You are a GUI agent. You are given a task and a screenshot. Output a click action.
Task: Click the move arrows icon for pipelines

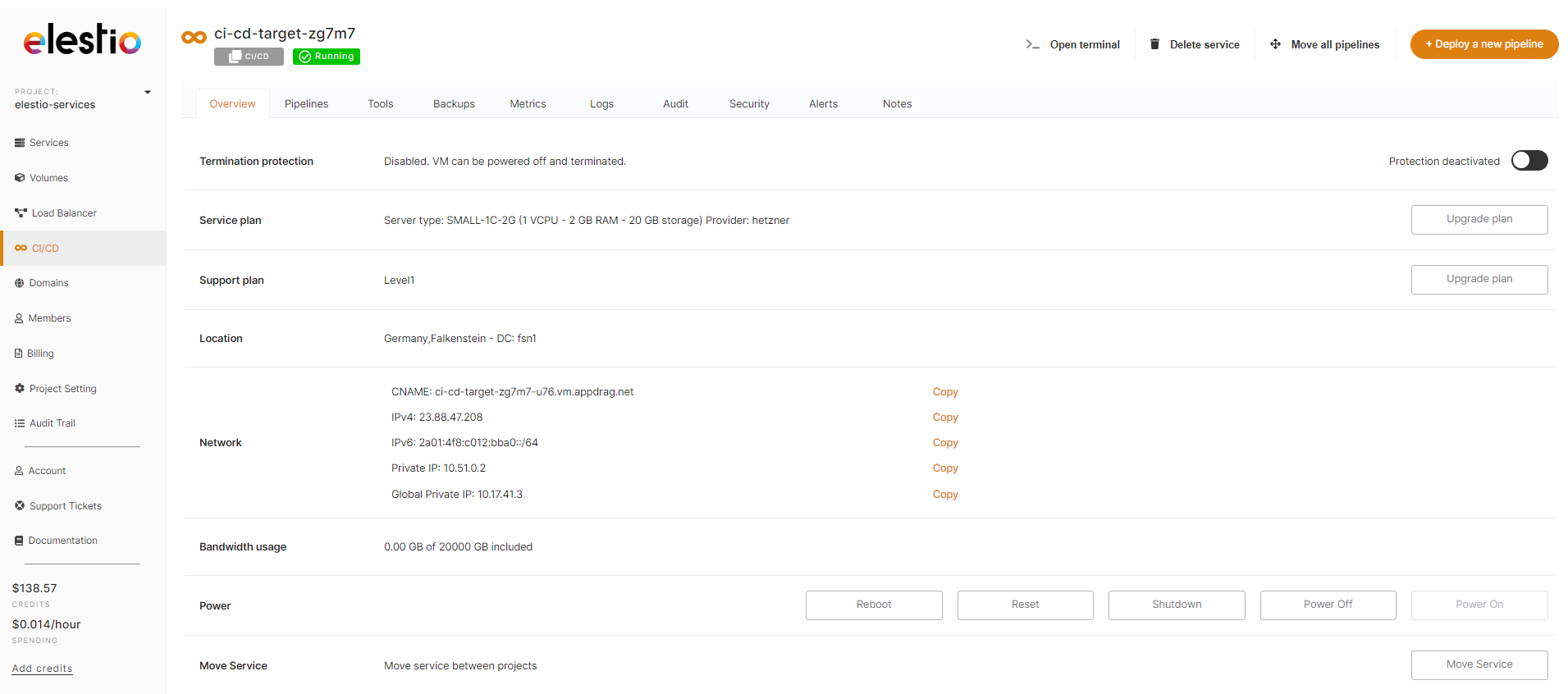click(1275, 44)
